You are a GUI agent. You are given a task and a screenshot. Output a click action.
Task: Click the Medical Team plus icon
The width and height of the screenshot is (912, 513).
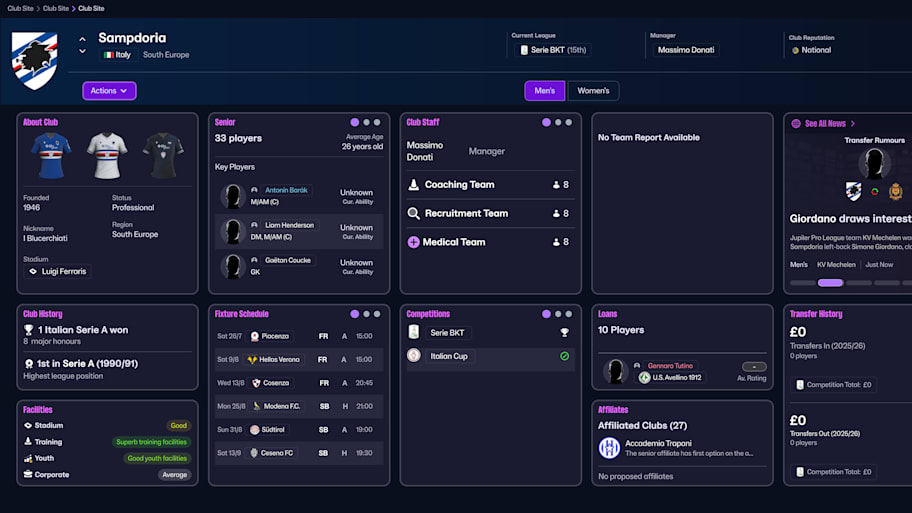click(414, 242)
